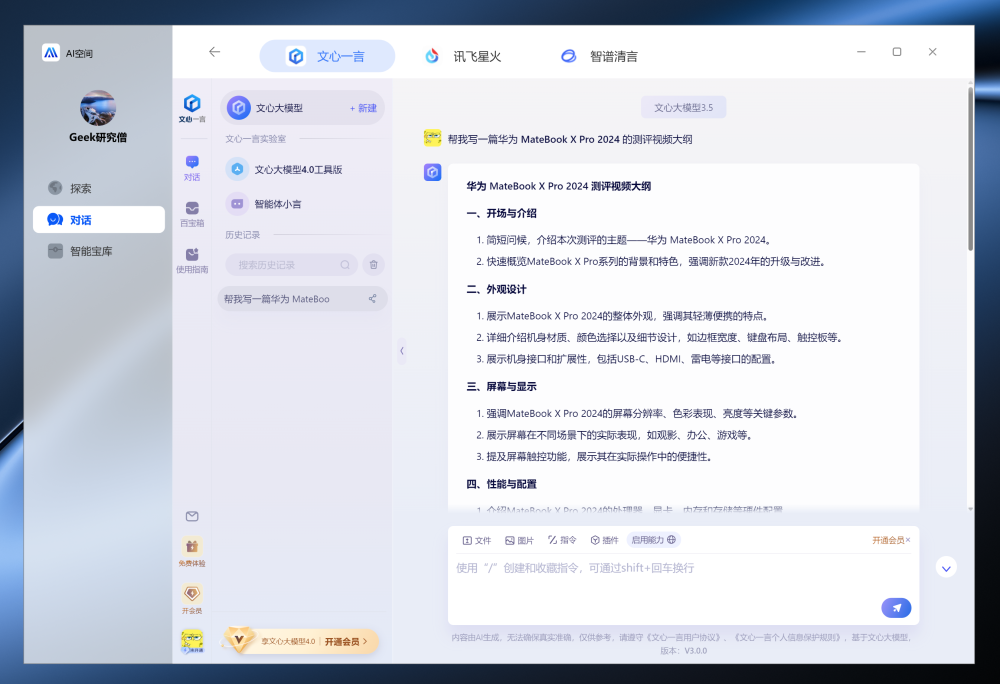Click the 文心大模型3.5 model label
Image resolution: width=1000 pixels, height=684 pixels.
tap(683, 108)
